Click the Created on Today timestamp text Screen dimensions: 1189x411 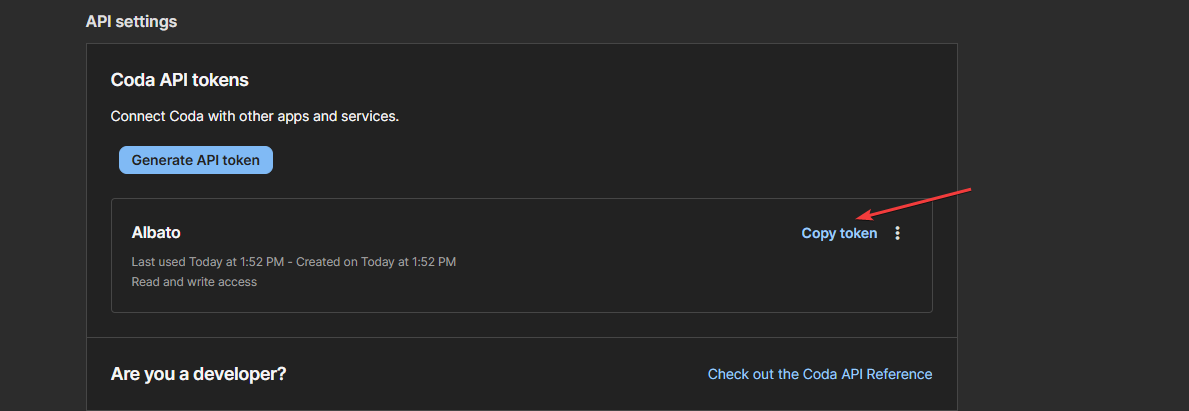tap(378, 262)
